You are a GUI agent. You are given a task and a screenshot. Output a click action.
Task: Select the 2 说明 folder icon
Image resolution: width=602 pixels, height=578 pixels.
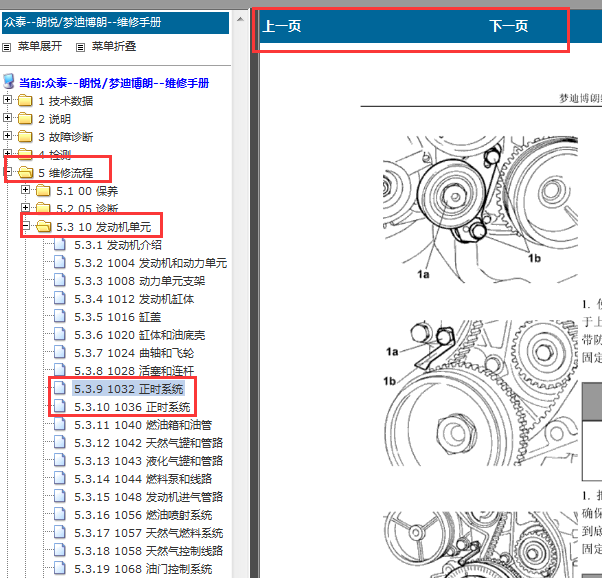25,118
